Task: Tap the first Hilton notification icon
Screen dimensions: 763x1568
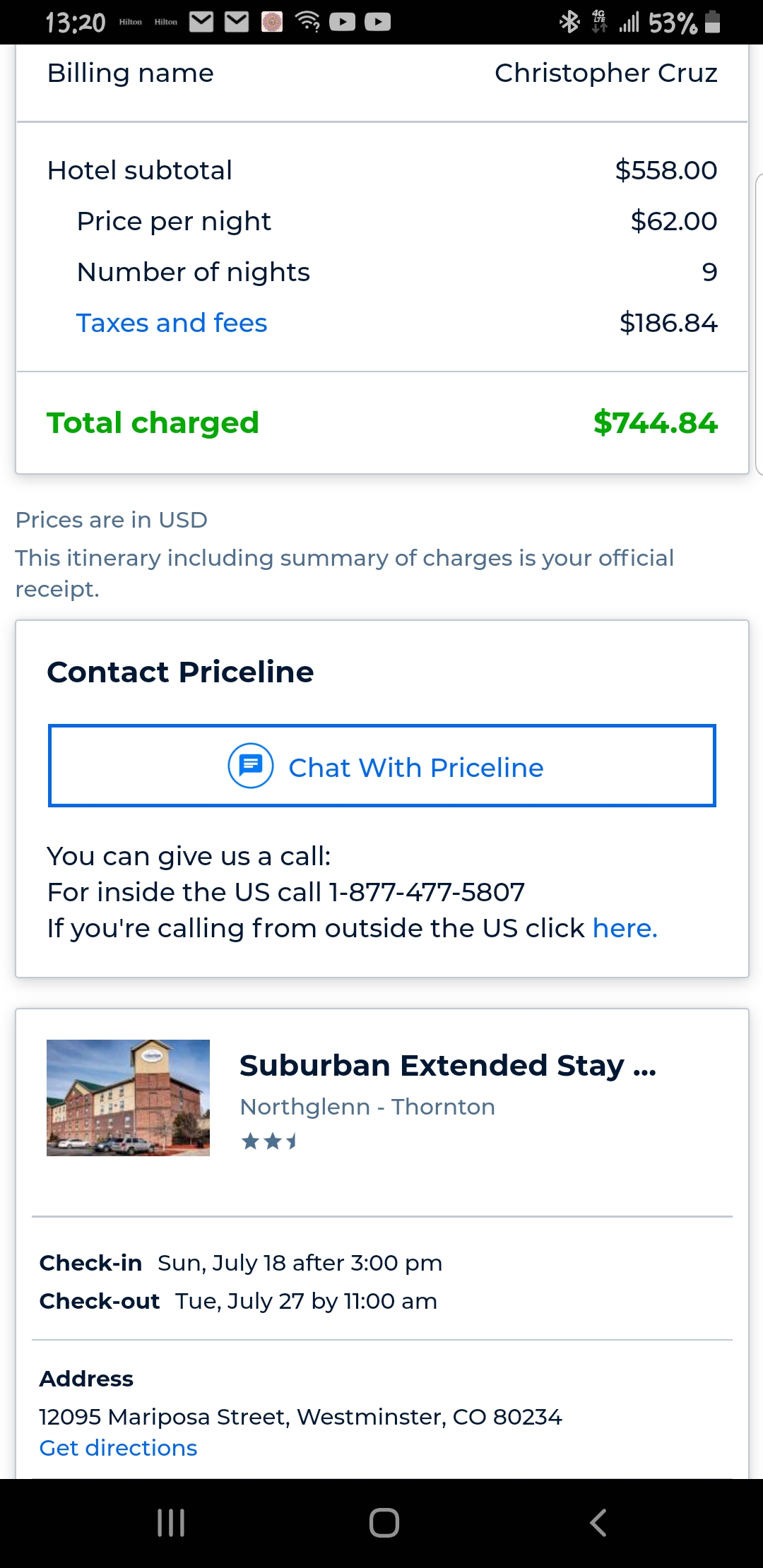Action: tap(131, 22)
